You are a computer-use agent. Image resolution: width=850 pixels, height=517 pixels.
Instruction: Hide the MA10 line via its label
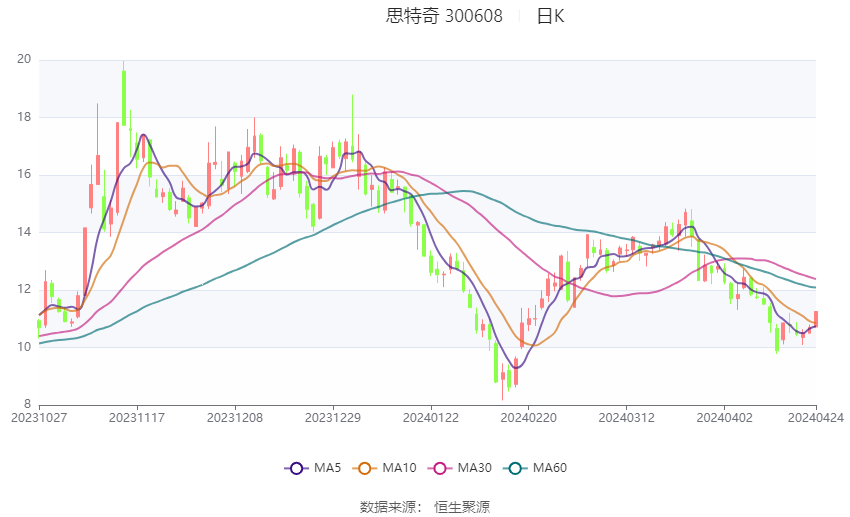(399, 468)
